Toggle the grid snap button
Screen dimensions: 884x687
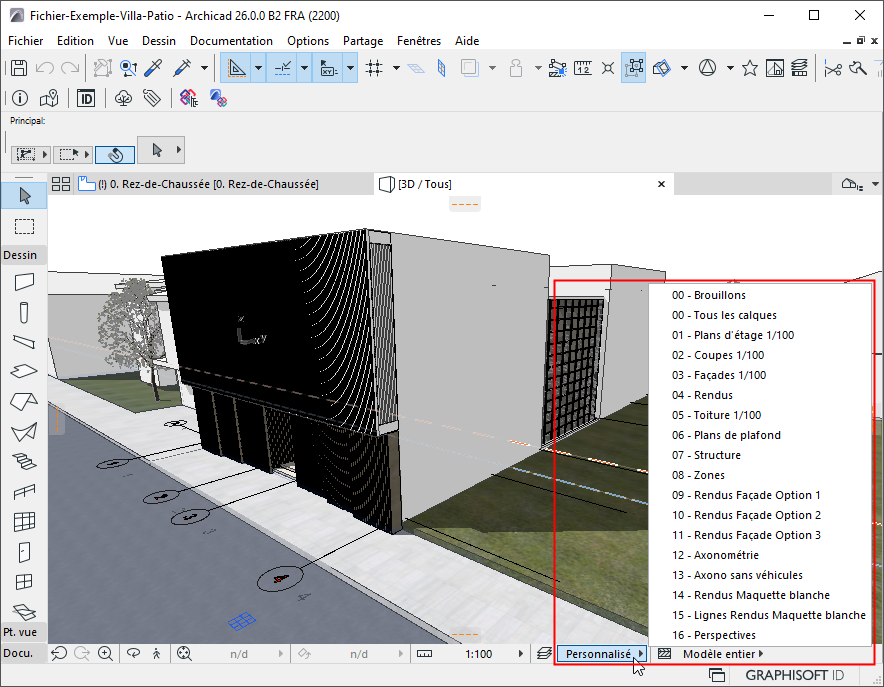[374, 68]
